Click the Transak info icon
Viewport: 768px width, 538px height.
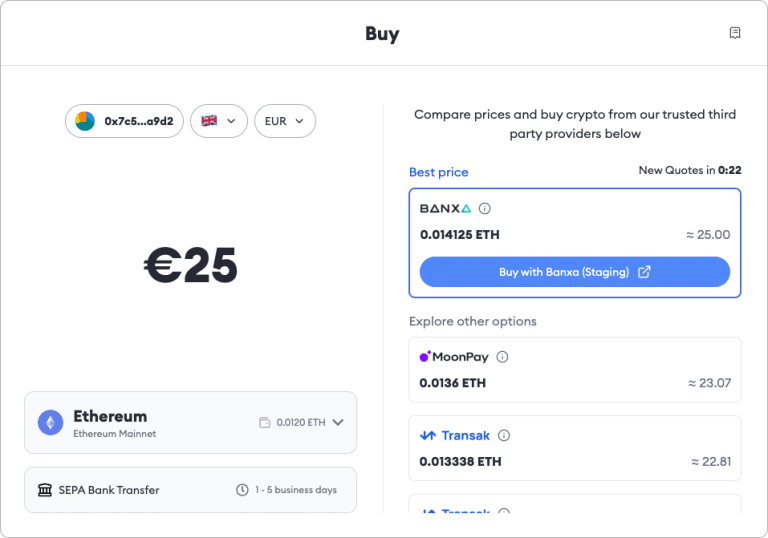(504, 436)
